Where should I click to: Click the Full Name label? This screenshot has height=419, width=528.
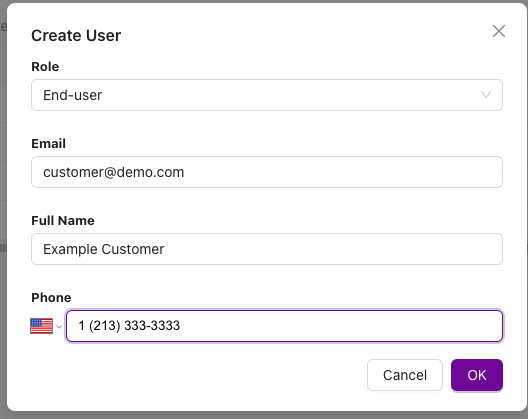(63, 221)
